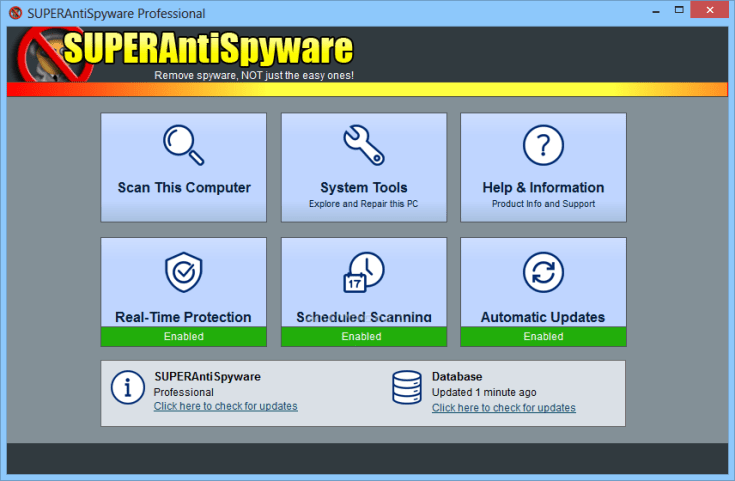Click the magnifying glass scan icon
Screen dimensions: 735x481
(183, 145)
